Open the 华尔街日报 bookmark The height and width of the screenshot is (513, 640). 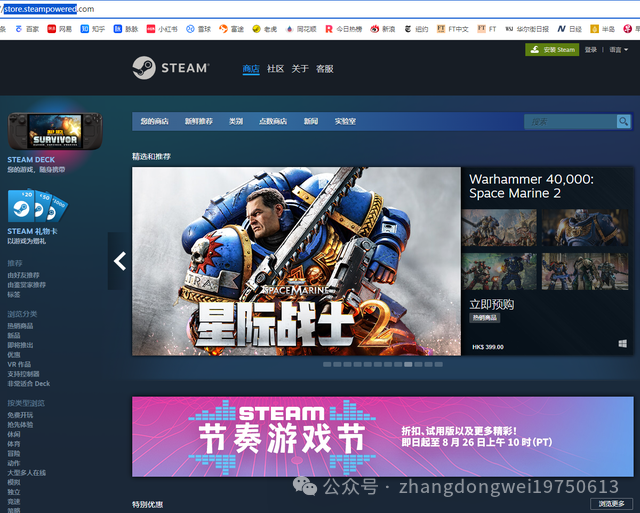[x=527, y=29]
